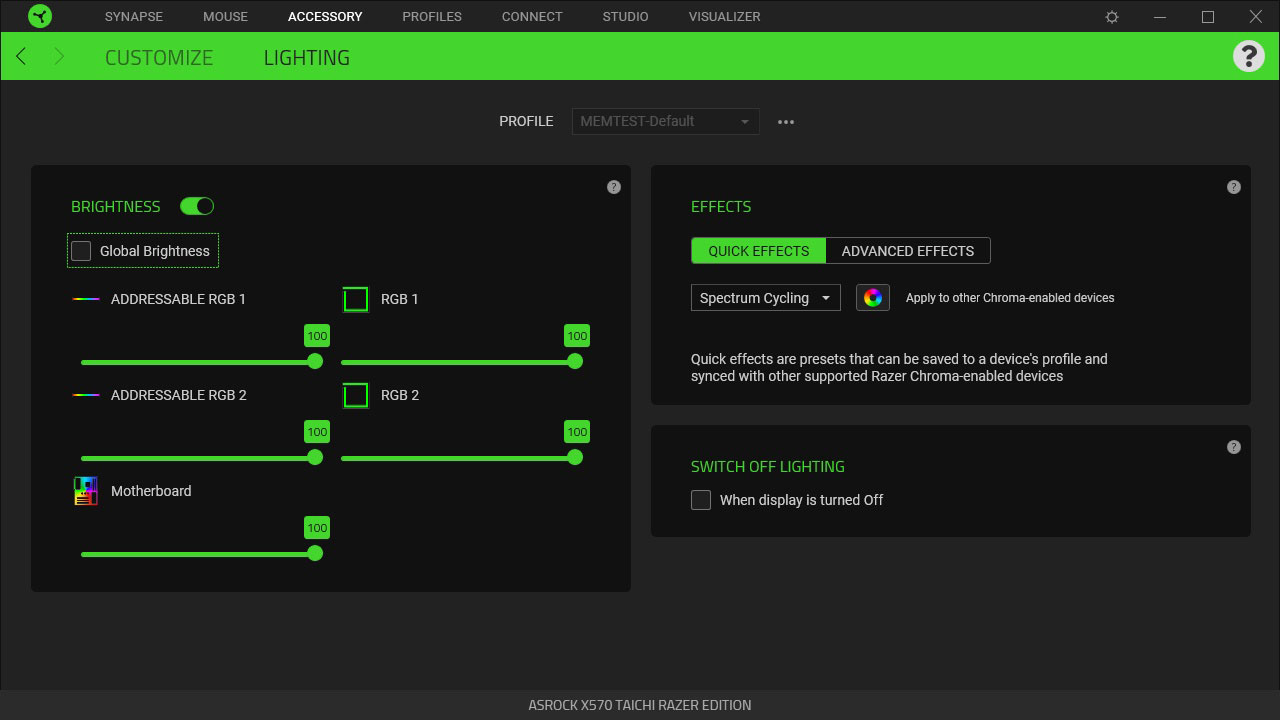
Task: Click the Addressable RGB 1 strip icon
Action: (x=86, y=299)
